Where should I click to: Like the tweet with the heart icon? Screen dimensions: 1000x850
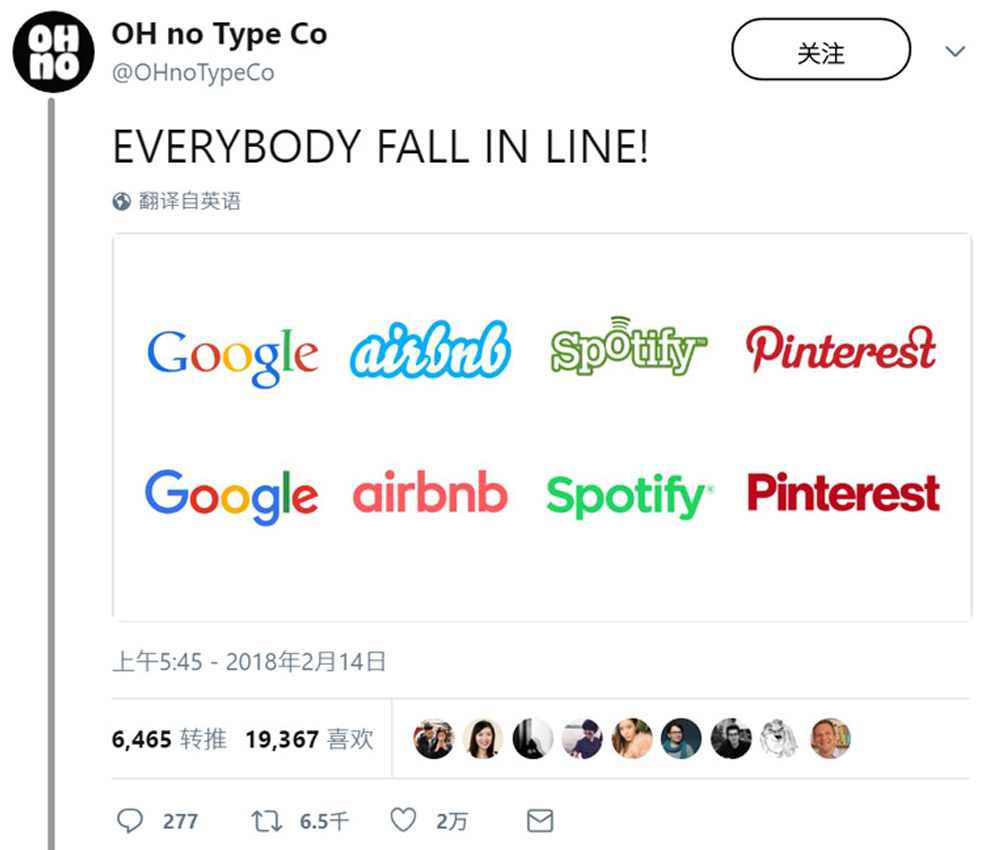coord(403,821)
